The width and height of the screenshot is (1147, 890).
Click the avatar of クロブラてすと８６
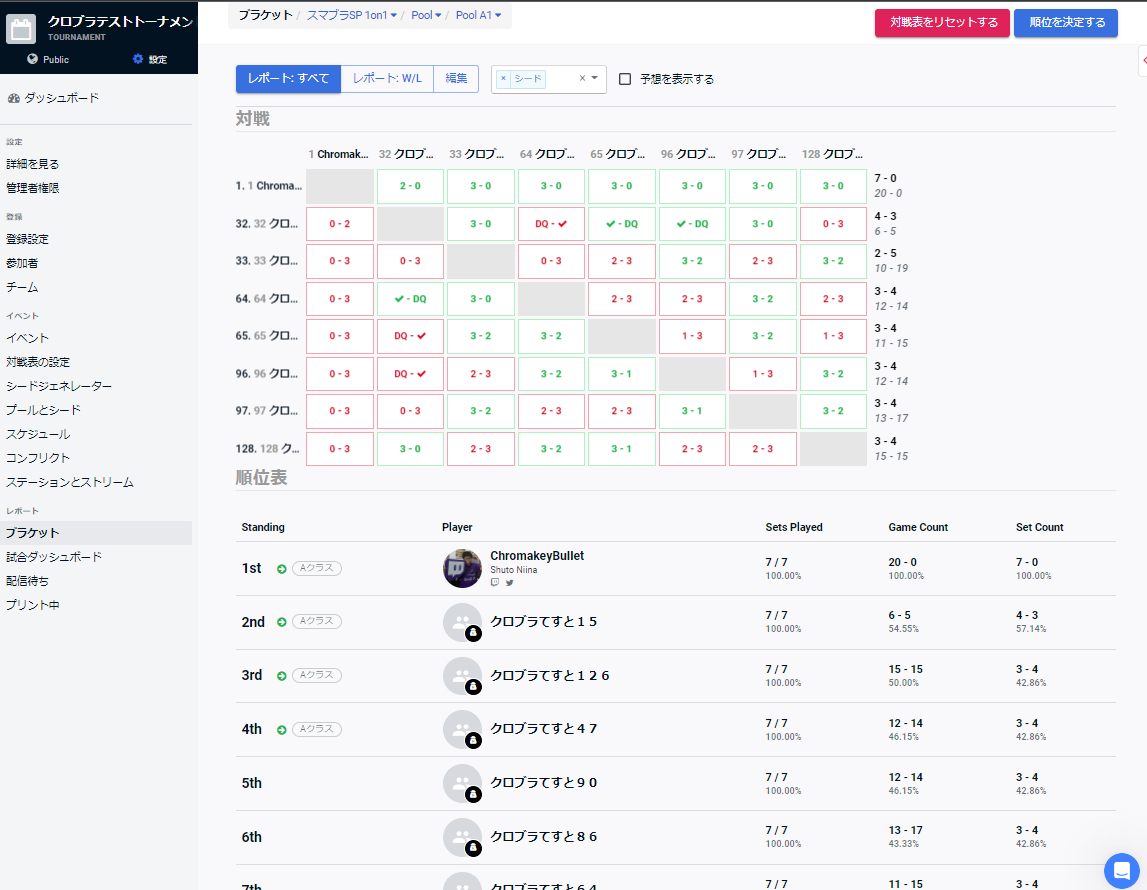[462, 837]
